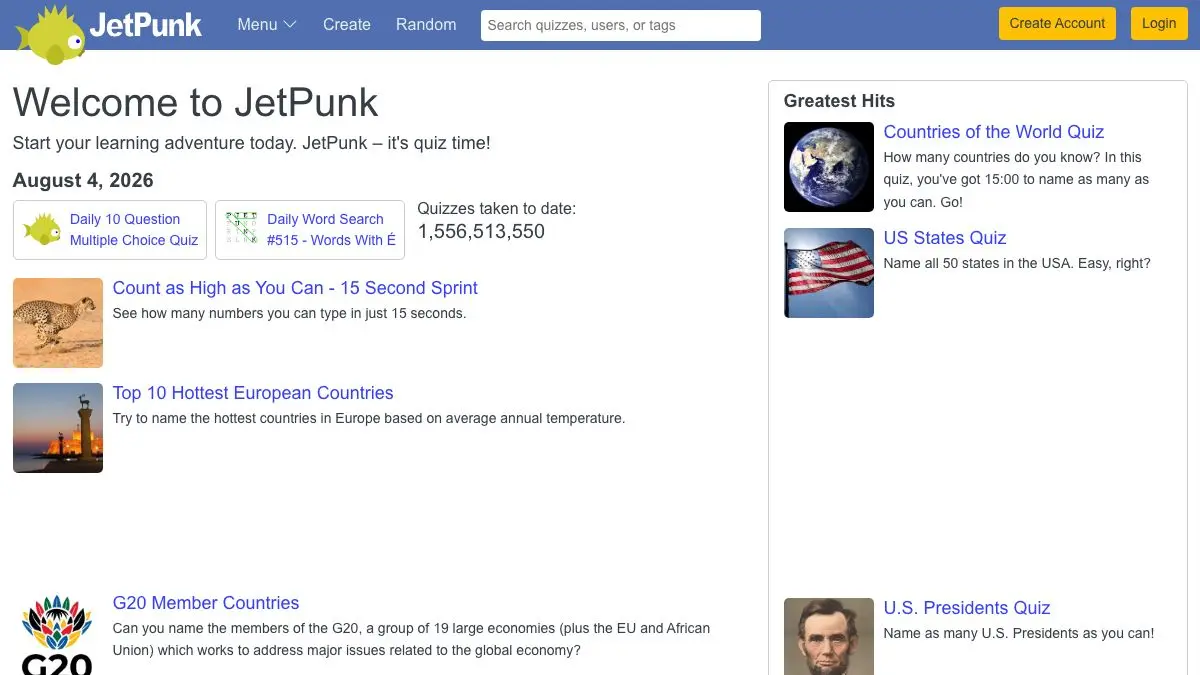
Task: Click the Earth globe thumbnail
Action: point(829,167)
